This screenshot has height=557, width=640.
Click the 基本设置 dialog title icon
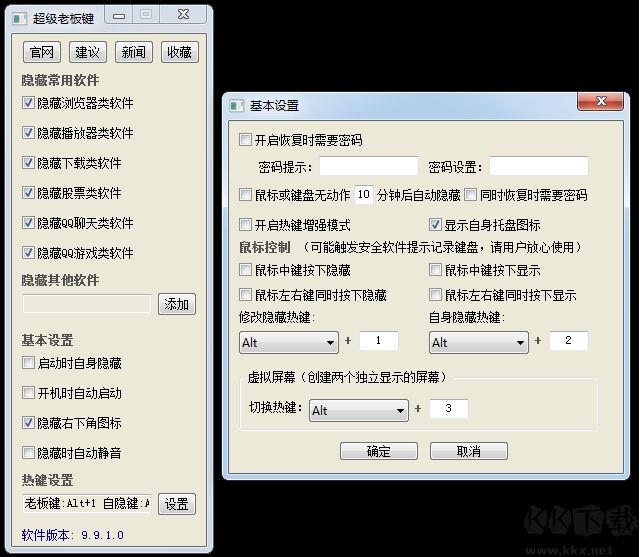237,105
